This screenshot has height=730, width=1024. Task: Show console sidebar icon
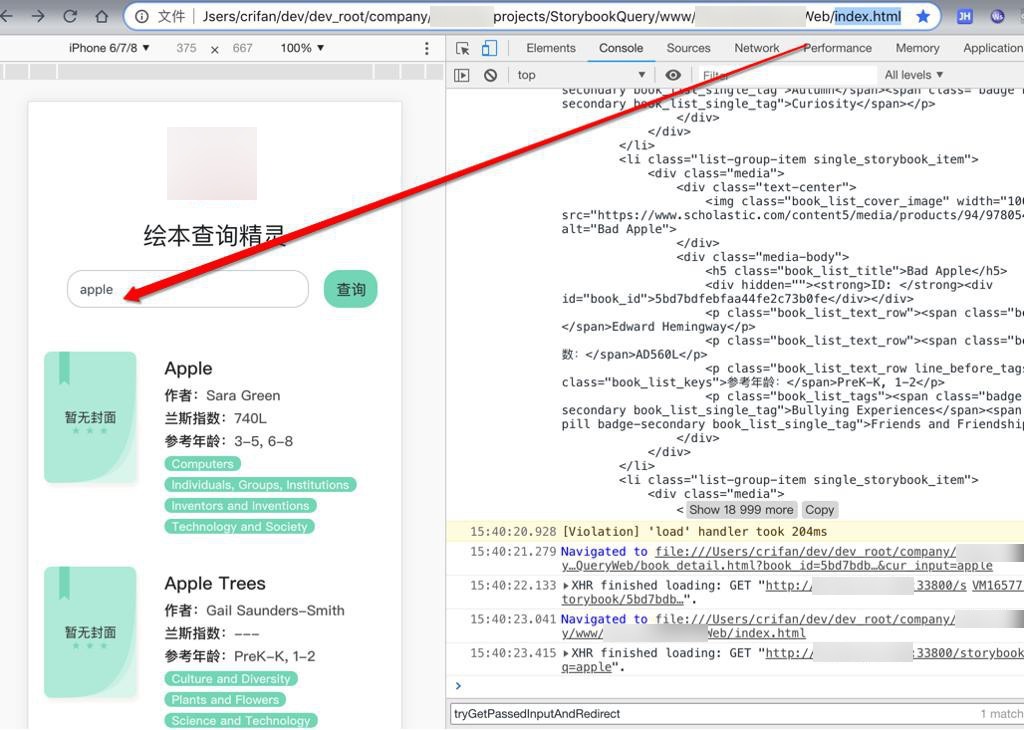coord(462,75)
